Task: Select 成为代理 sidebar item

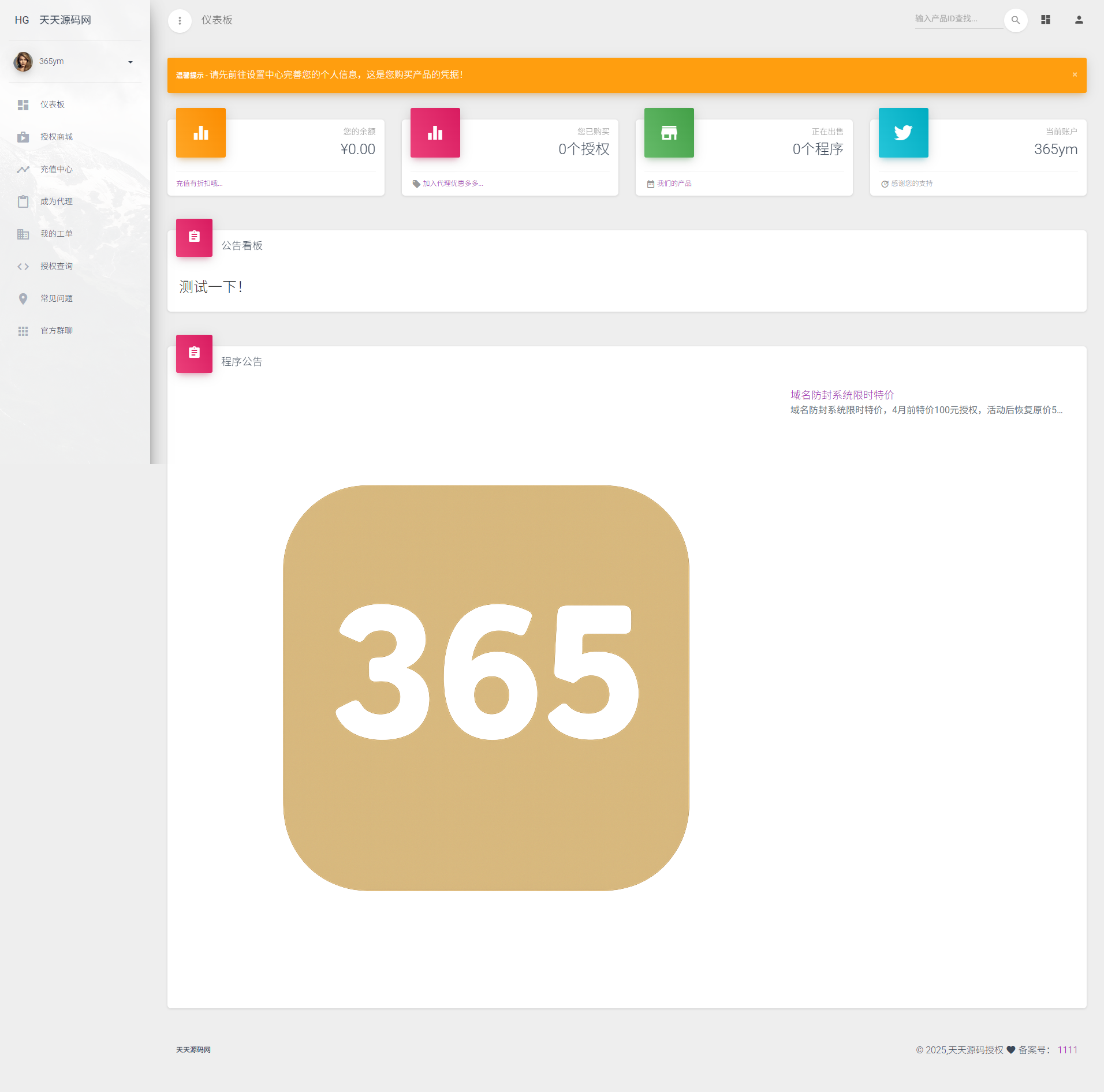Action: click(x=57, y=201)
